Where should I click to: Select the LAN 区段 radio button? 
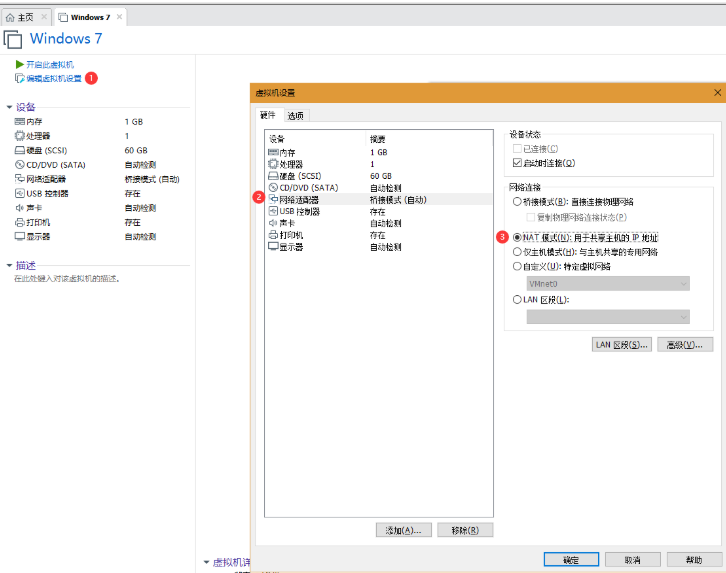tap(517, 299)
